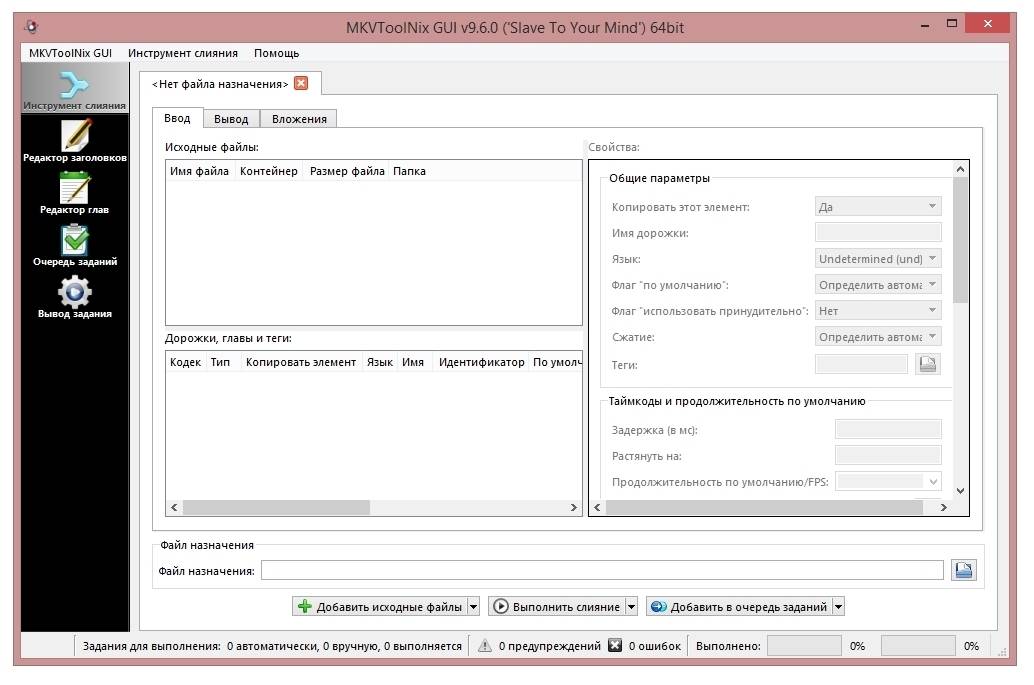The height and width of the screenshot is (685, 1034).
Task: Click properties panel scroll down arrow
Action: (x=961, y=491)
